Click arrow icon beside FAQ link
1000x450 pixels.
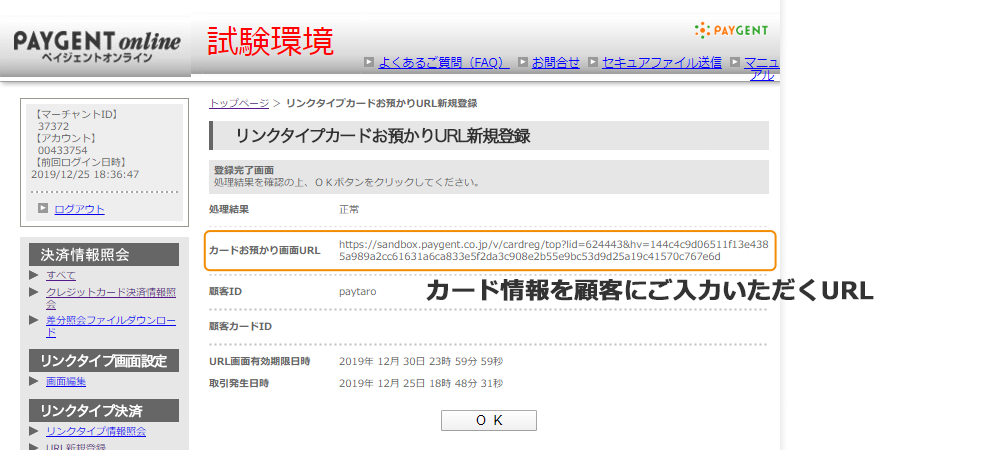pos(369,62)
